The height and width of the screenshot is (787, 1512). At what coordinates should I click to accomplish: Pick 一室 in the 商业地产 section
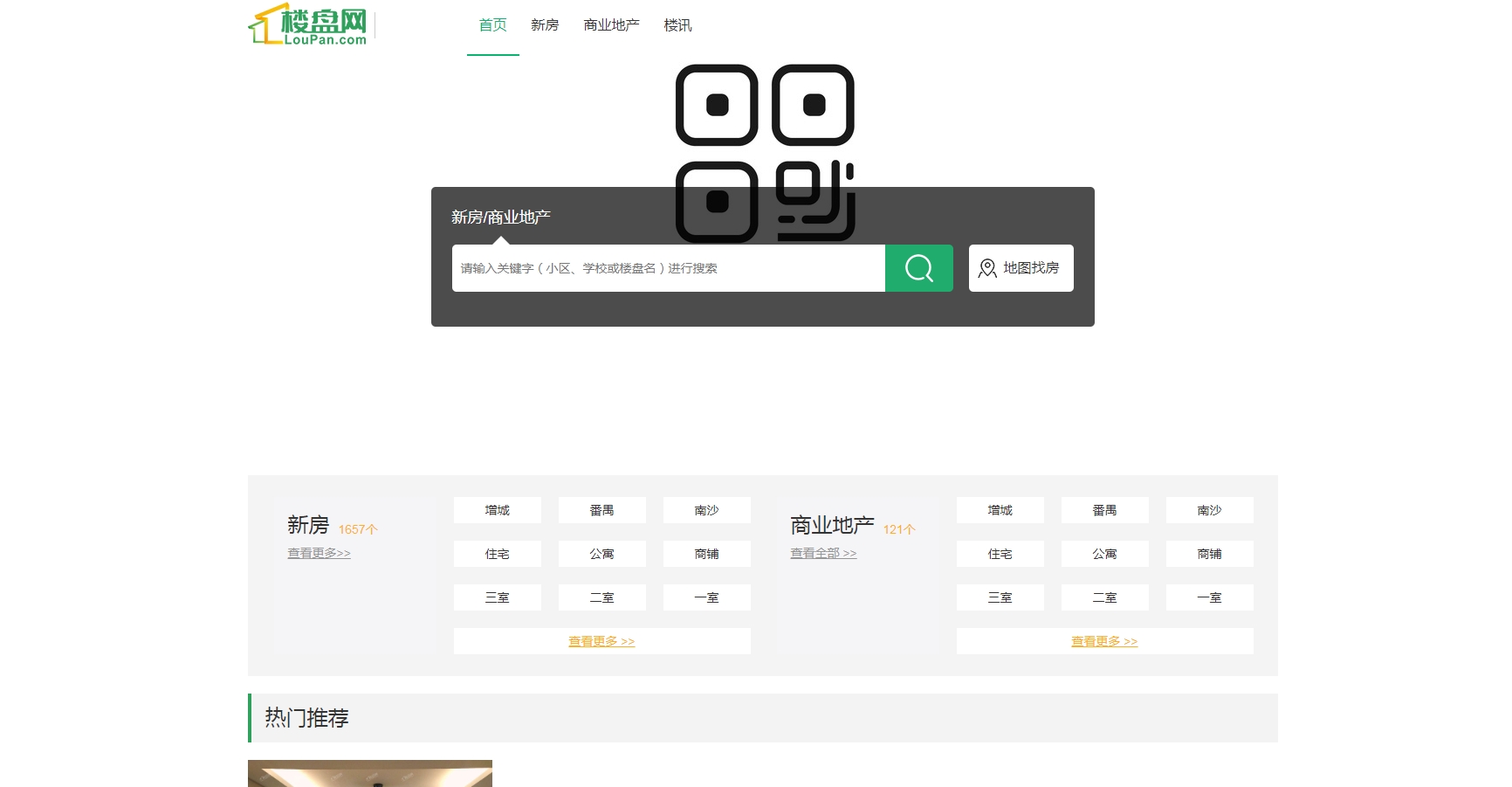1210,597
